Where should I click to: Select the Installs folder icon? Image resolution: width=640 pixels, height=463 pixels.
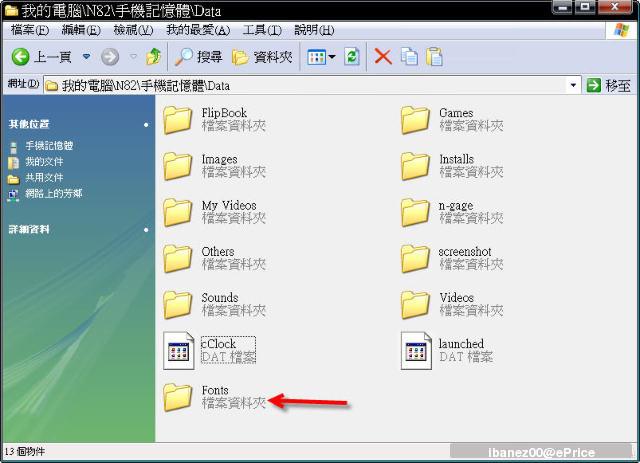pos(415,166)
